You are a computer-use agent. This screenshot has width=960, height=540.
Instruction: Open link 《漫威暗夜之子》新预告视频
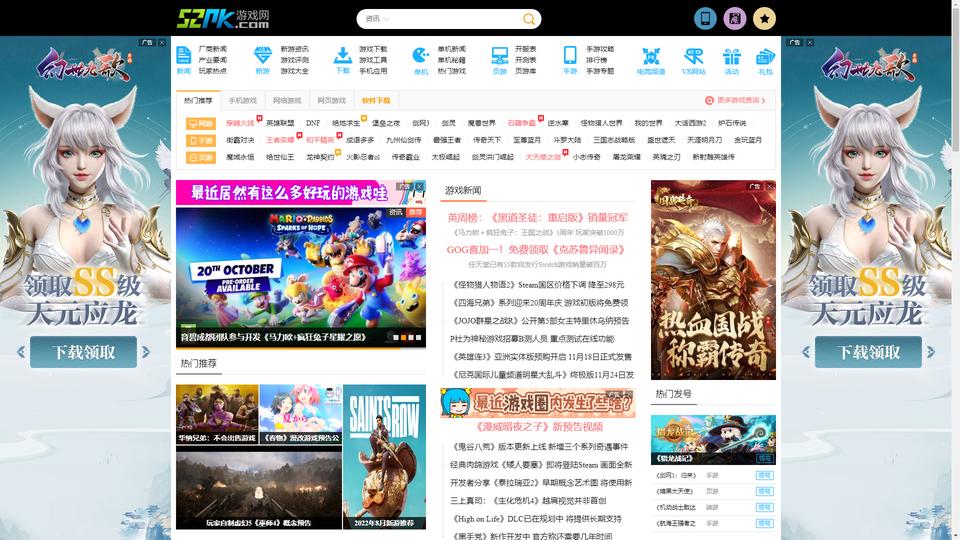coord(539,427)
